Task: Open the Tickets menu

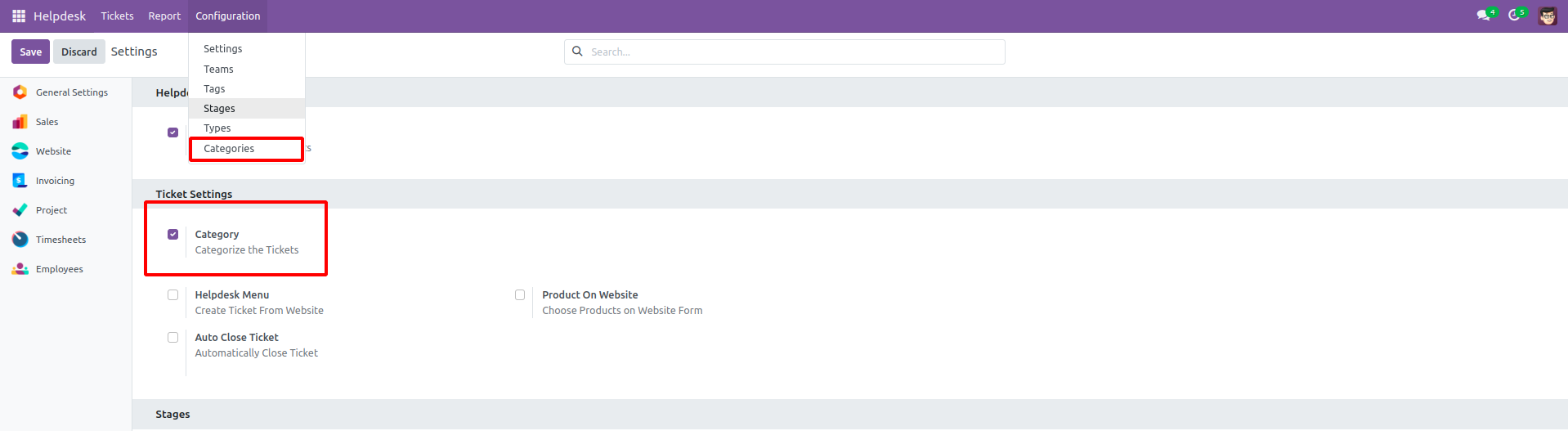Action: (x=117, y=16)
